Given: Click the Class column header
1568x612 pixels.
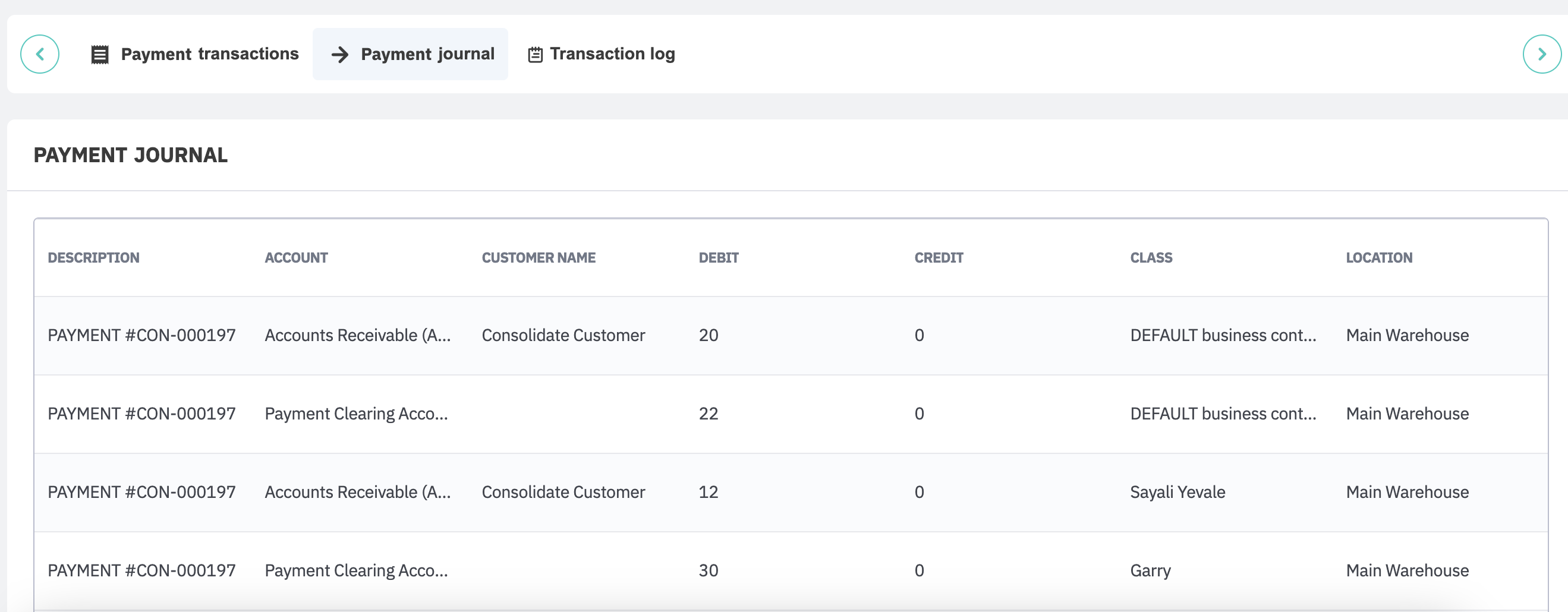Looking at the screenshot, I should pyautogui.click(x=1151, y=257).
